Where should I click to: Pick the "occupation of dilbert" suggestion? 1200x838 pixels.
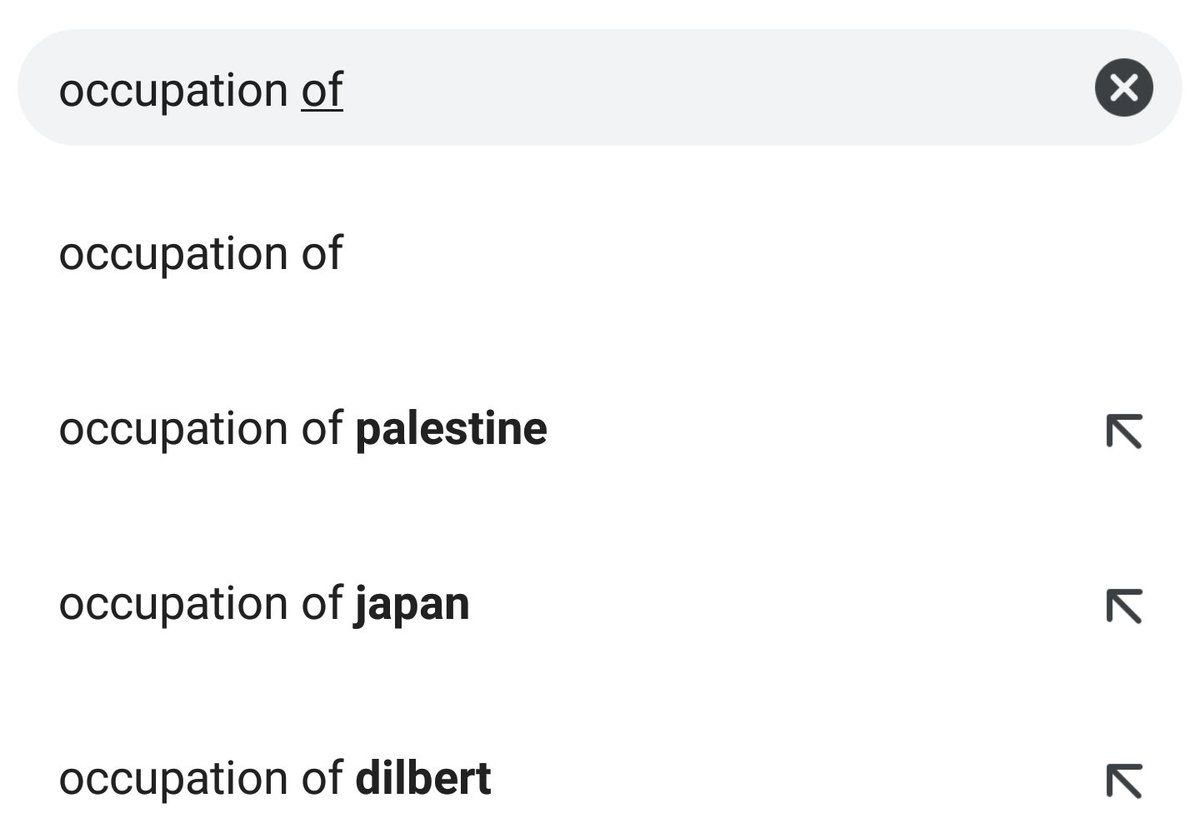pos(275,780)
